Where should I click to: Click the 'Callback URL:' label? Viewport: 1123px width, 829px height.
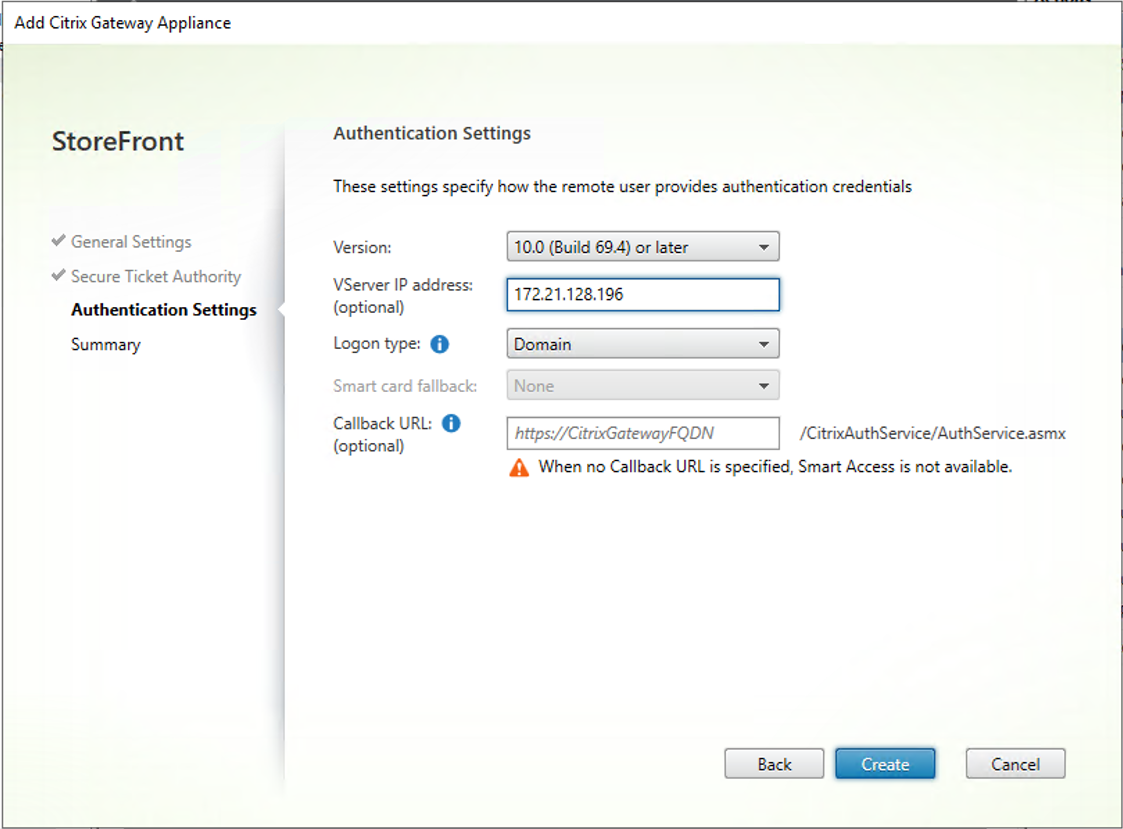click(382, 423)
